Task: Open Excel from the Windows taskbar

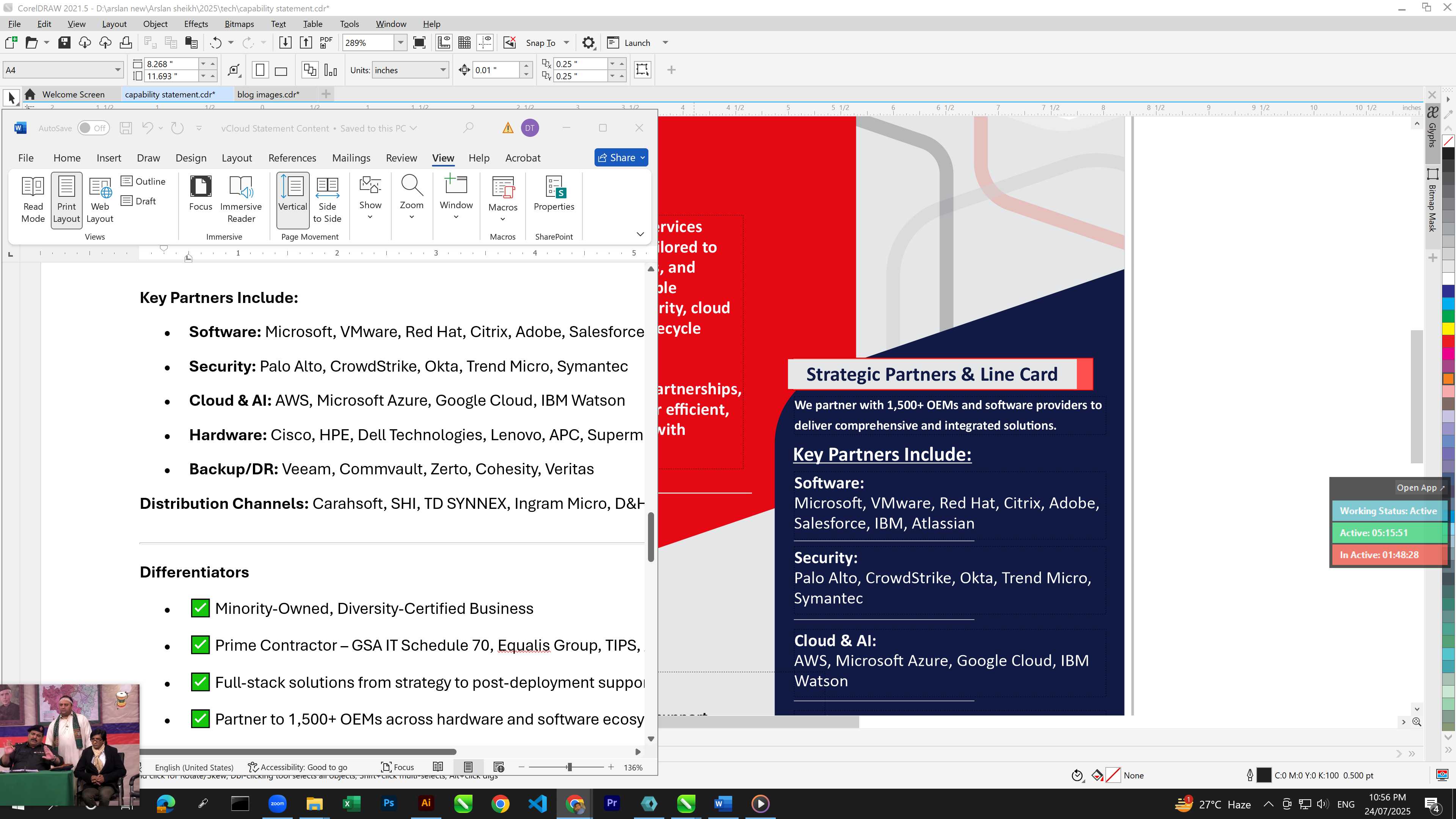Action: click(351, 803)
